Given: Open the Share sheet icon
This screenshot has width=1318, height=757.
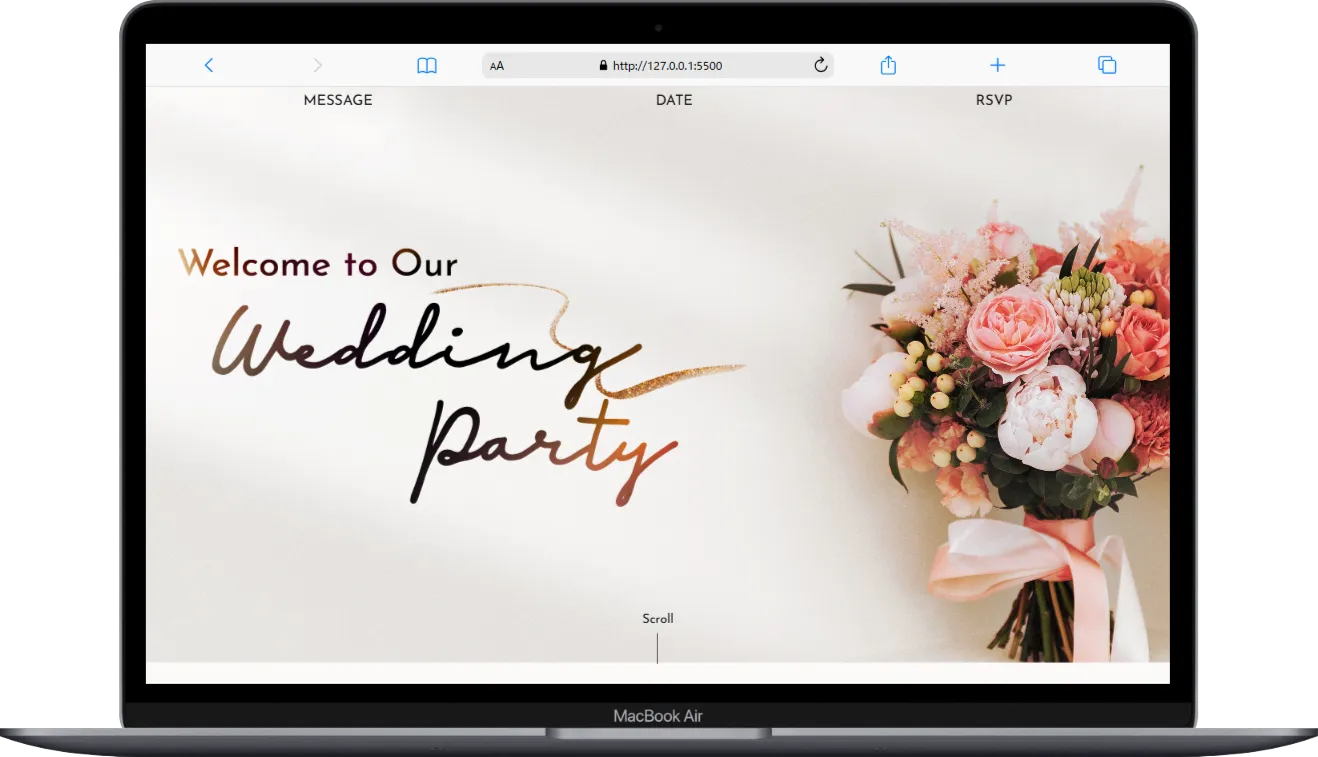Looking at the screenshot, I should 887,64.
